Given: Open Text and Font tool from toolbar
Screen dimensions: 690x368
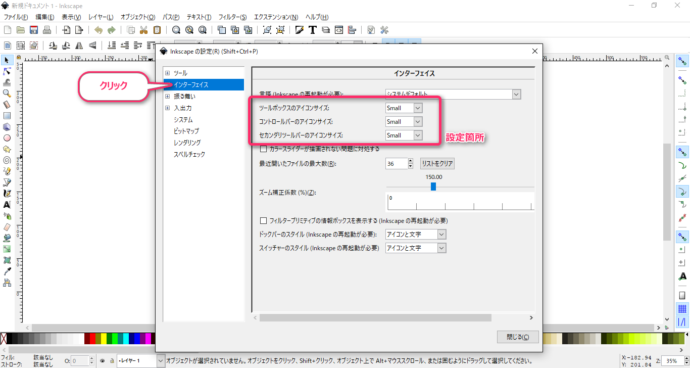Looking at the screenshot, I should [312, 30].
